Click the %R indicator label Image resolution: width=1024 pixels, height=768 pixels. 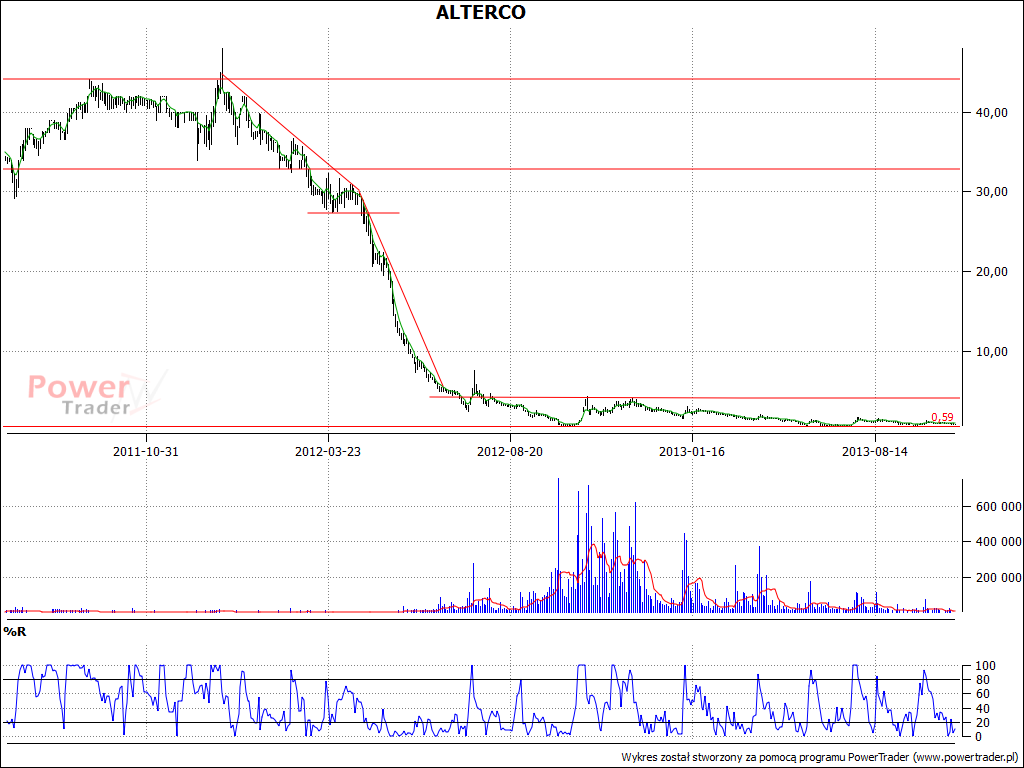coord(14,632)
